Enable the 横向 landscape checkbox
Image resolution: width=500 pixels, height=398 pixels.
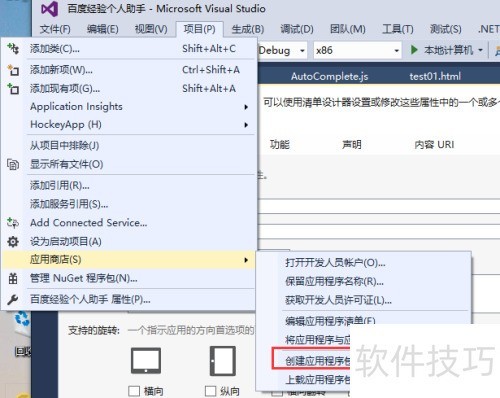134,391
